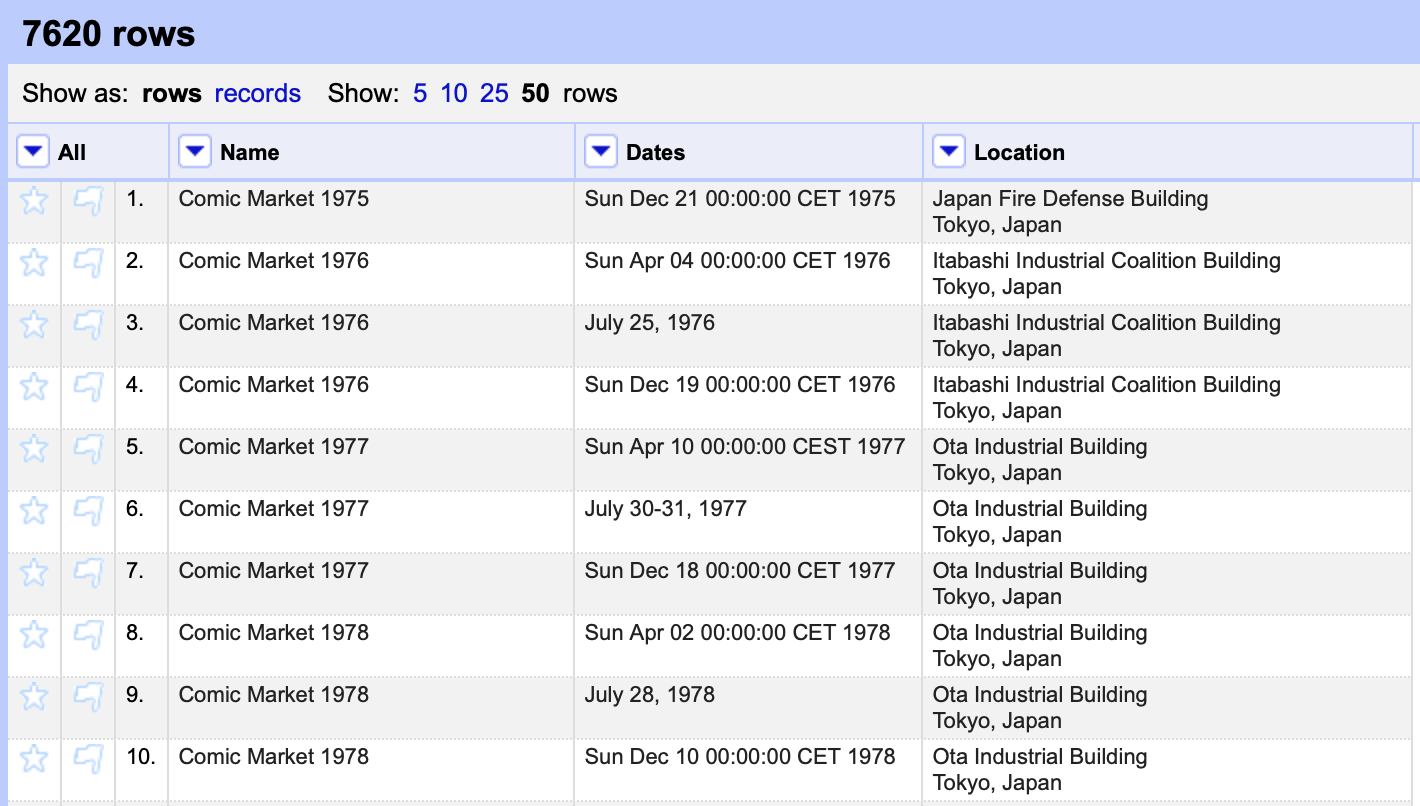The image size is (1420, 806).
Task: Toggle star on row 8
Action: click(x=34, y=635)
